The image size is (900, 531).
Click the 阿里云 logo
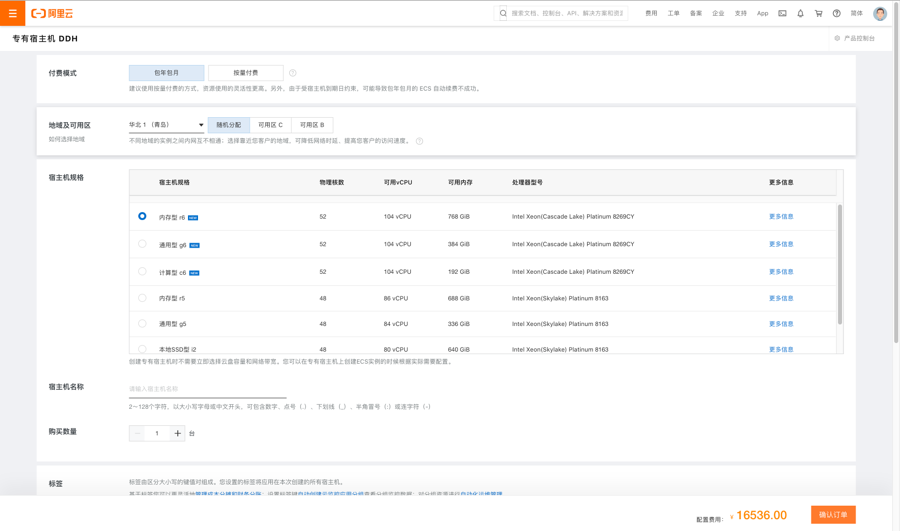tap(52, 13)
